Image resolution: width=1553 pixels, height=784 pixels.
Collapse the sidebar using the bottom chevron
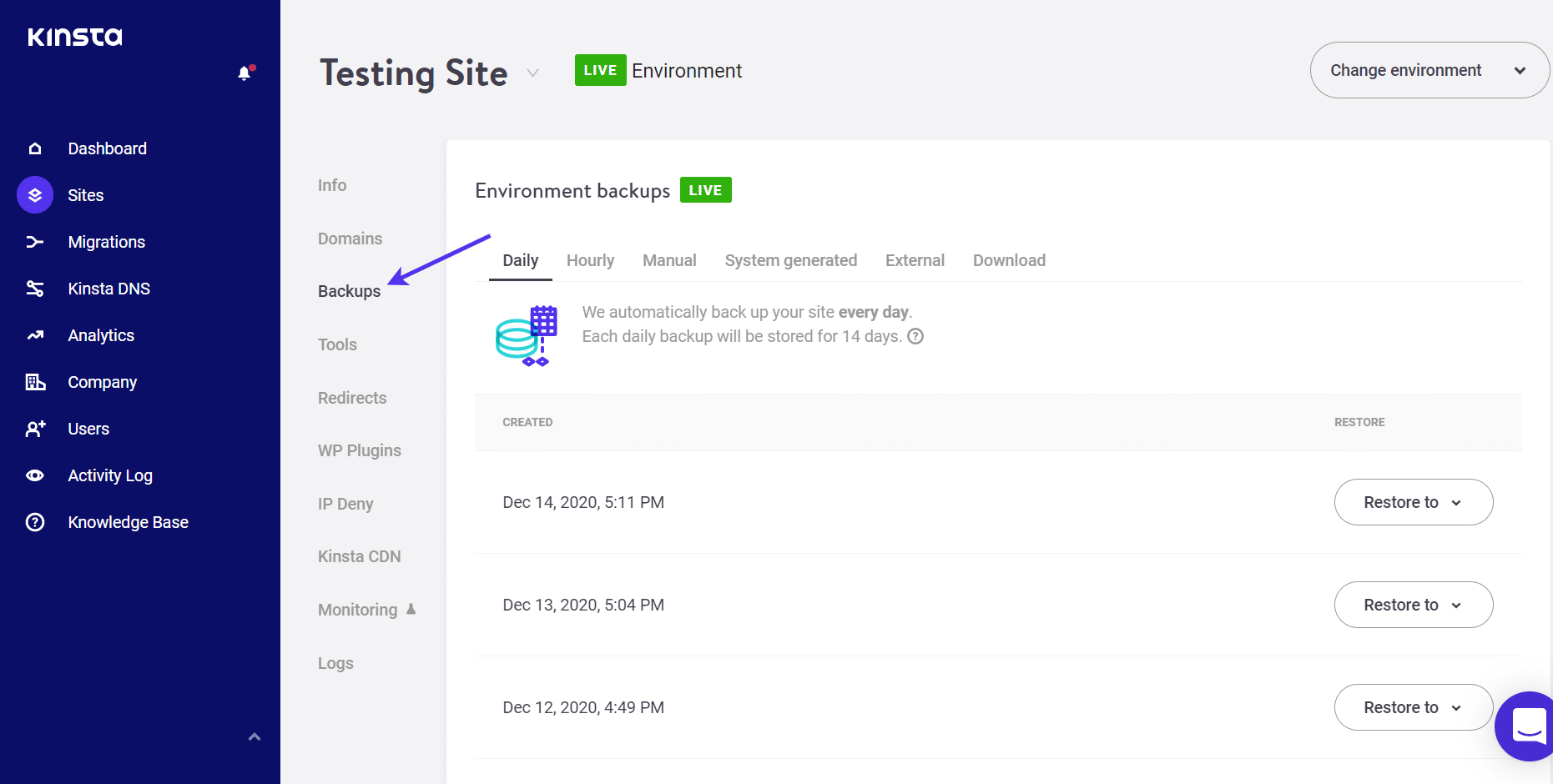click(255, 736)
